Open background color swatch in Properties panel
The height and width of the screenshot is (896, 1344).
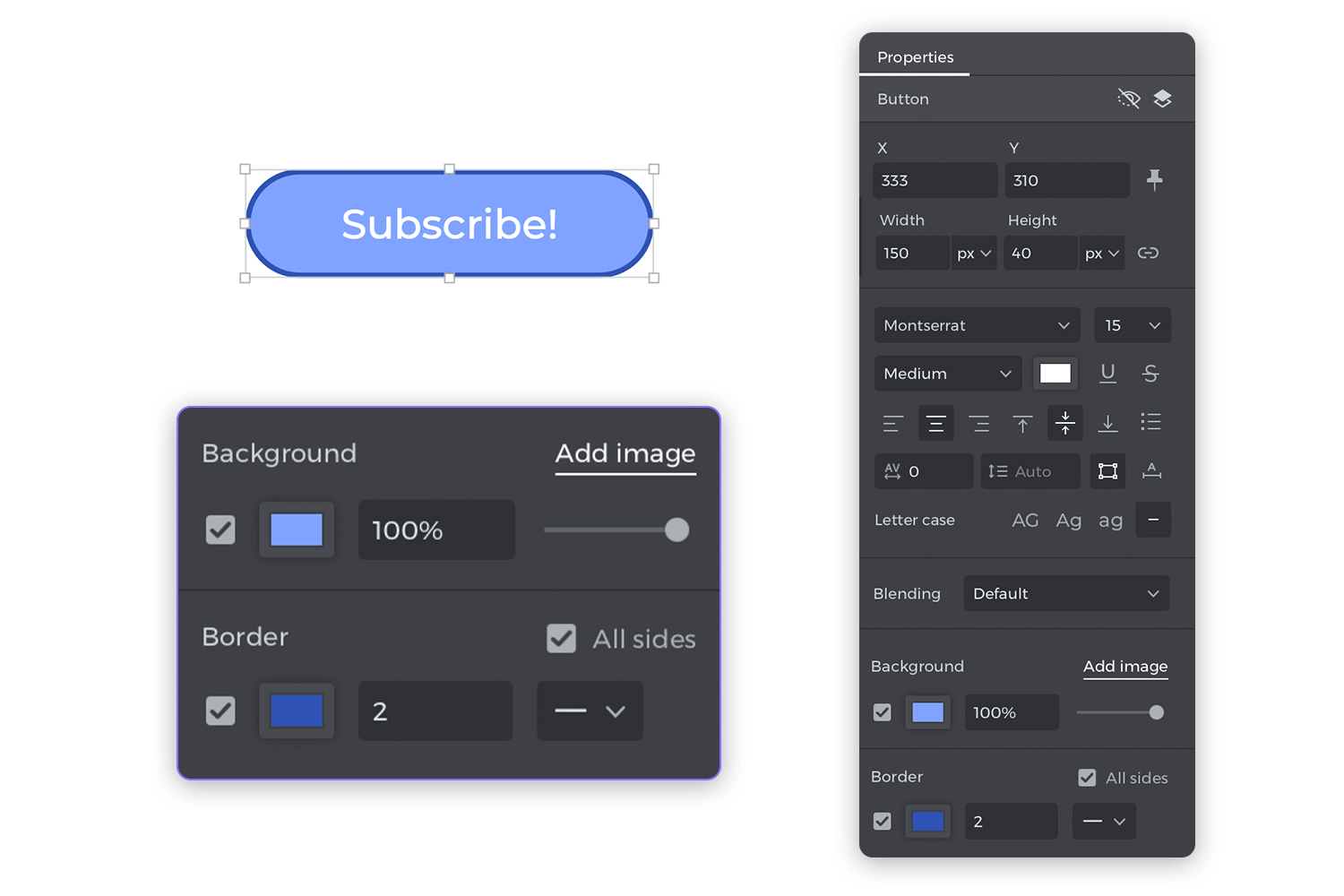coord(927,712)
